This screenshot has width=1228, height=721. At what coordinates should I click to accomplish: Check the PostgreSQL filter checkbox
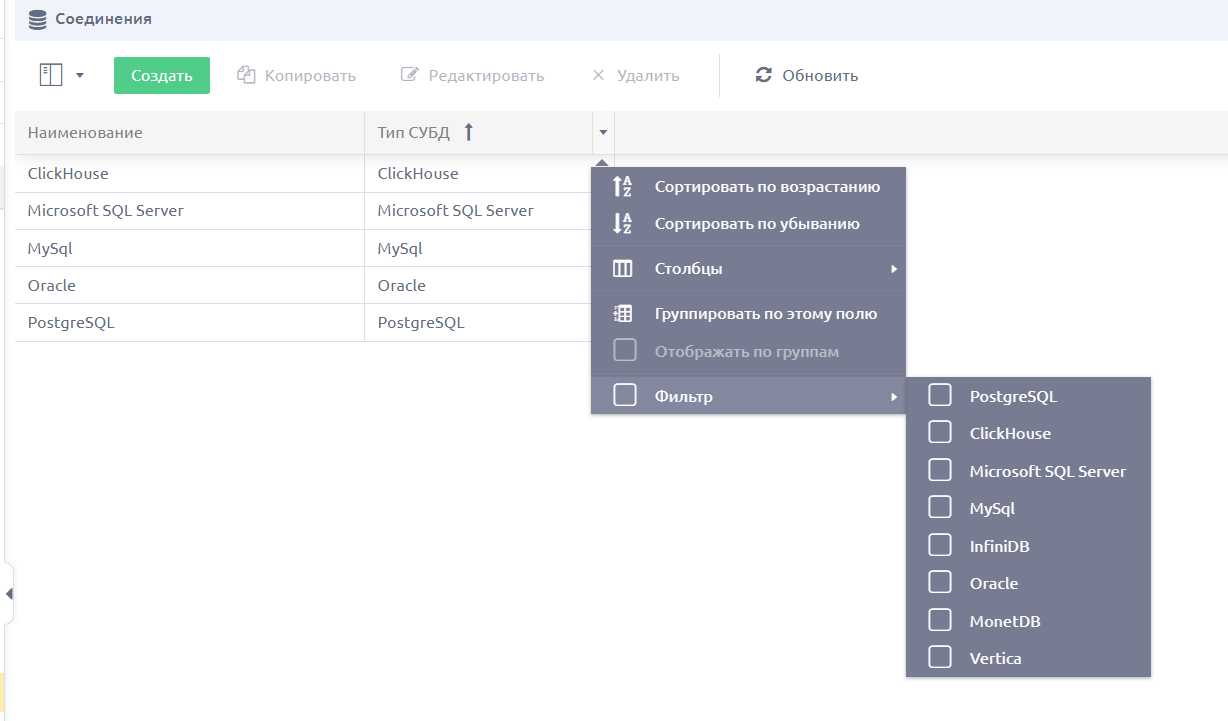coord(940,396)
